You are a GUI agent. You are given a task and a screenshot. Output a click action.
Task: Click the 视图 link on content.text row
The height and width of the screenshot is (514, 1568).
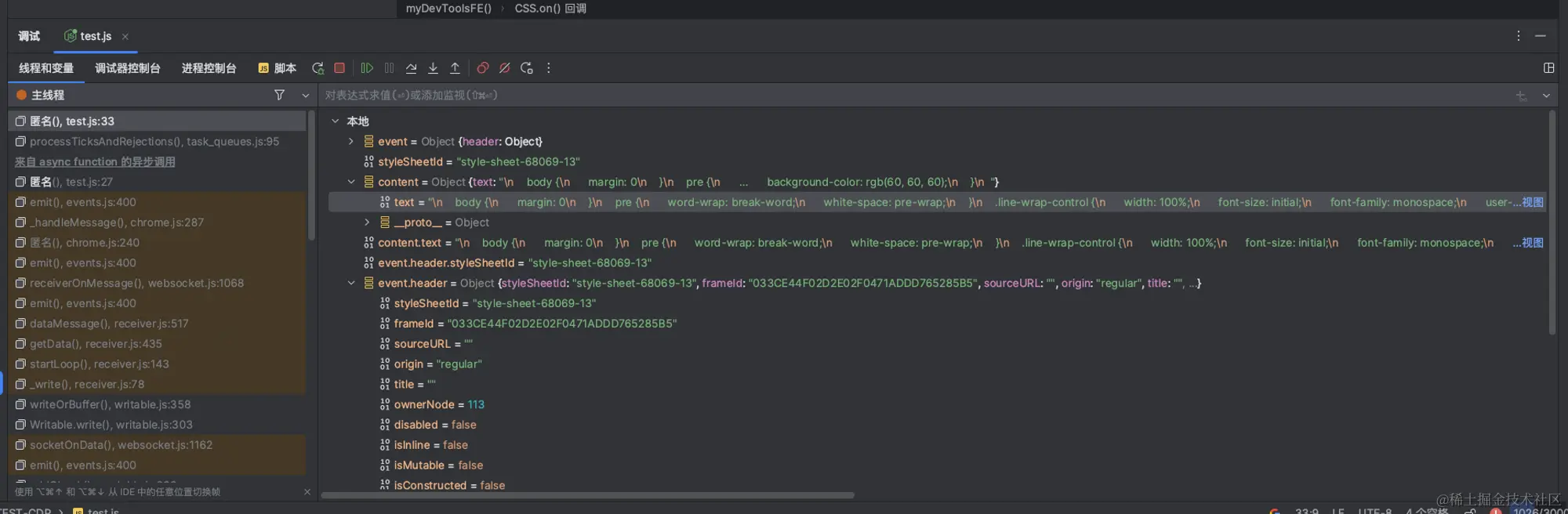[1533, 243]
